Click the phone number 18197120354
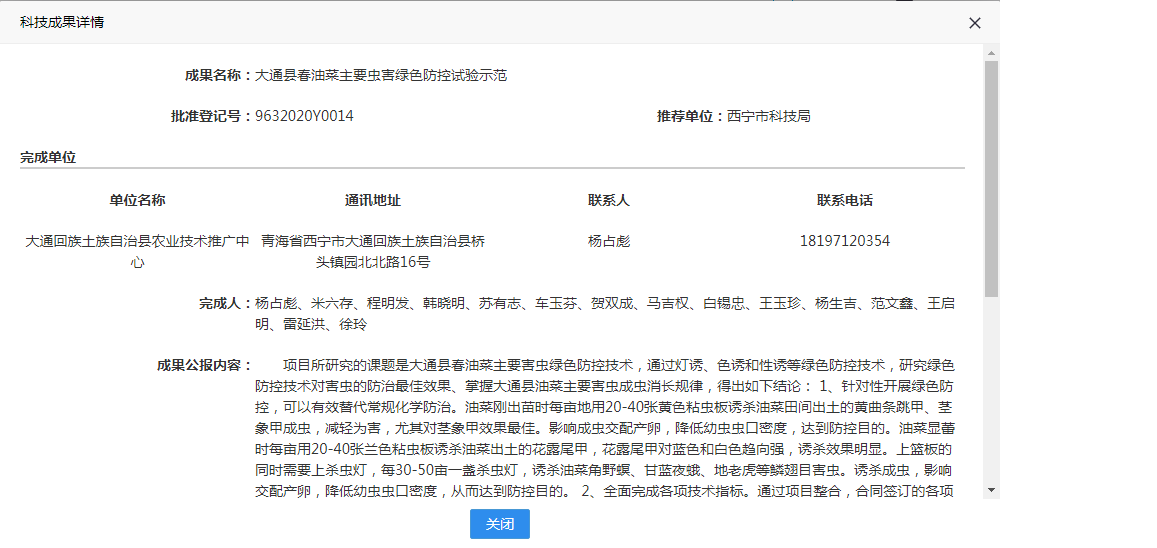This screenshot has width=1157, height=548. [x=845, y=241]
